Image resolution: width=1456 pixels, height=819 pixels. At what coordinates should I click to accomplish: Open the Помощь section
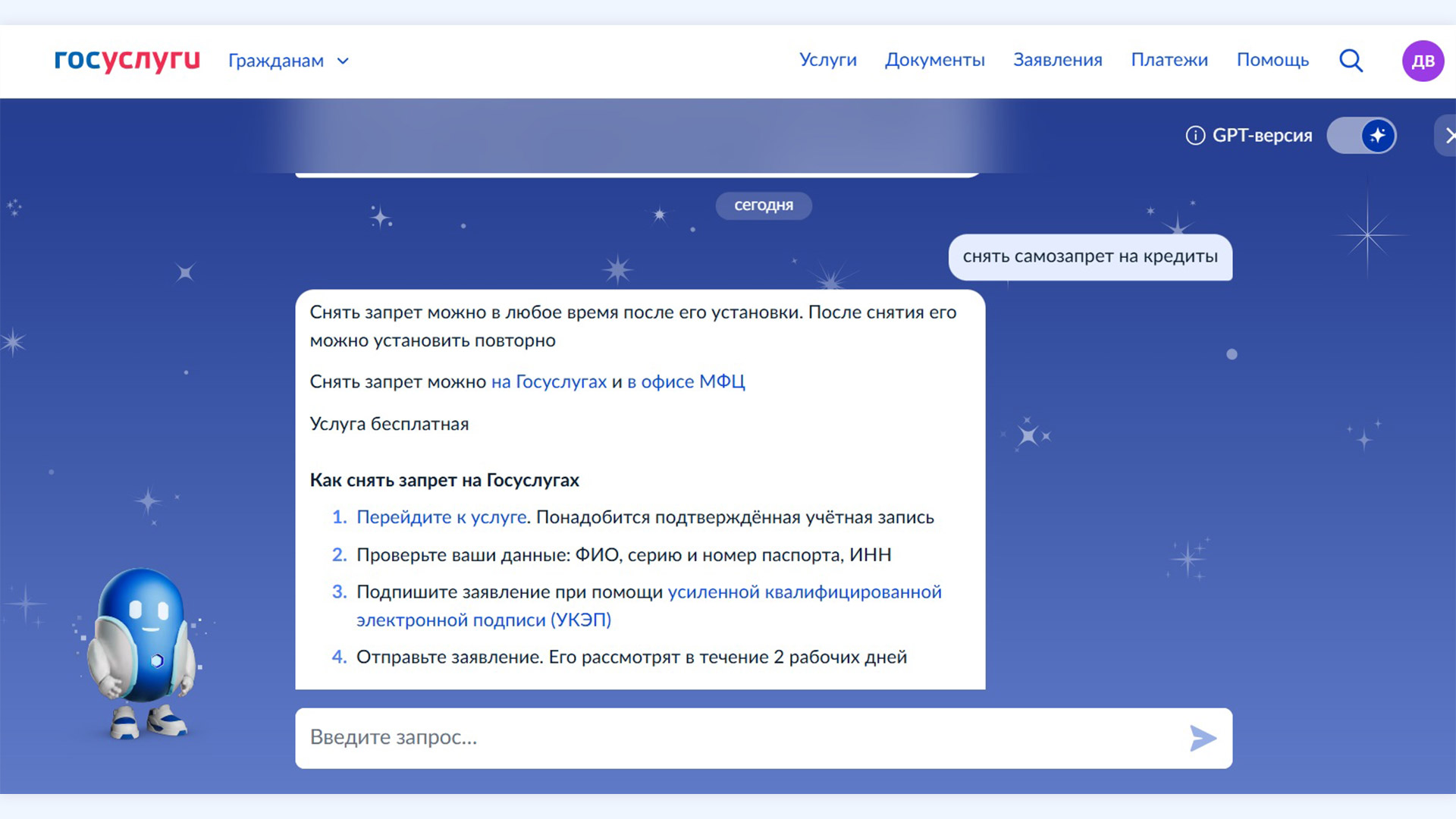point(1272,60)
